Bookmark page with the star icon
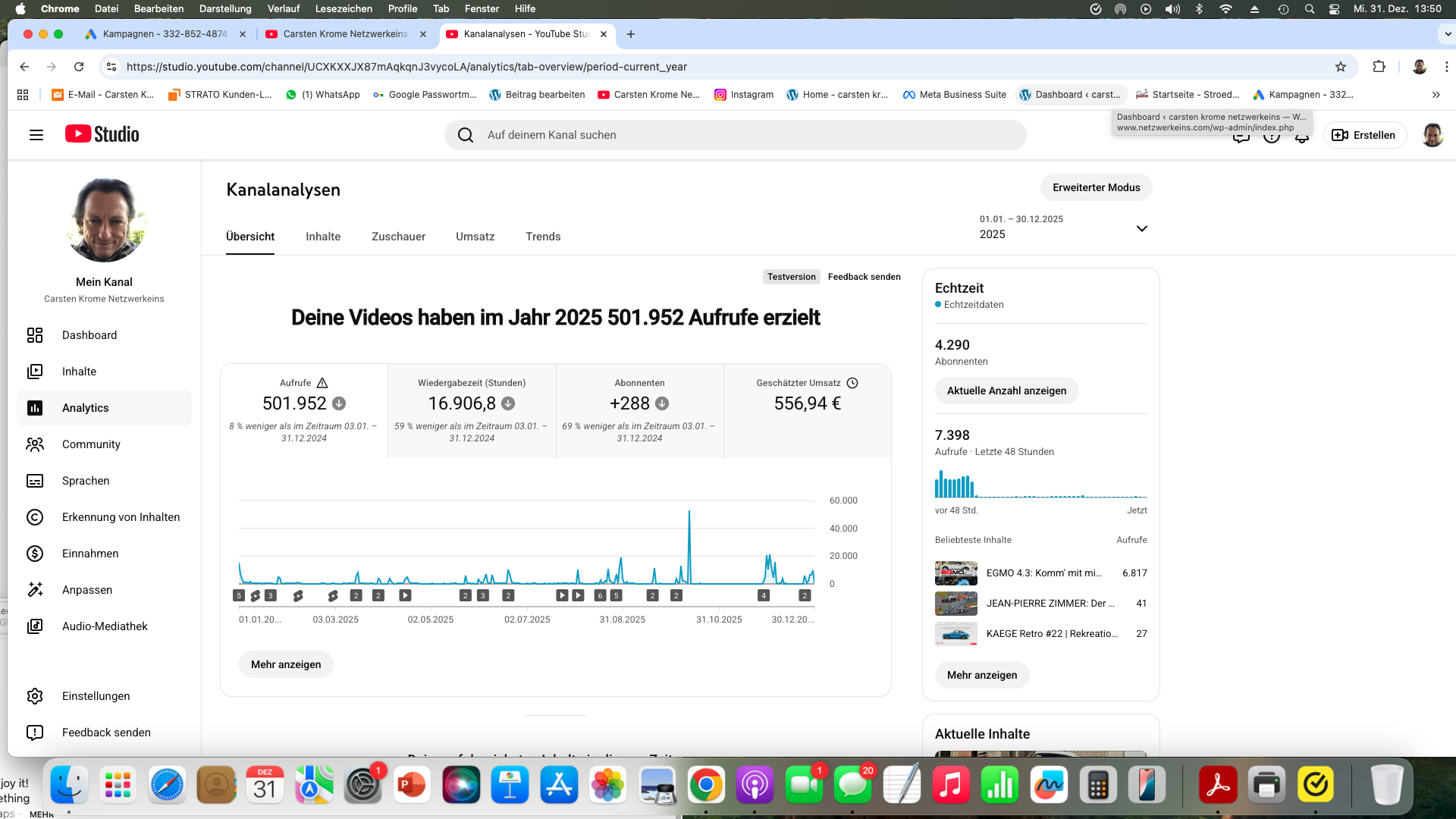 tap(1341, 67)
